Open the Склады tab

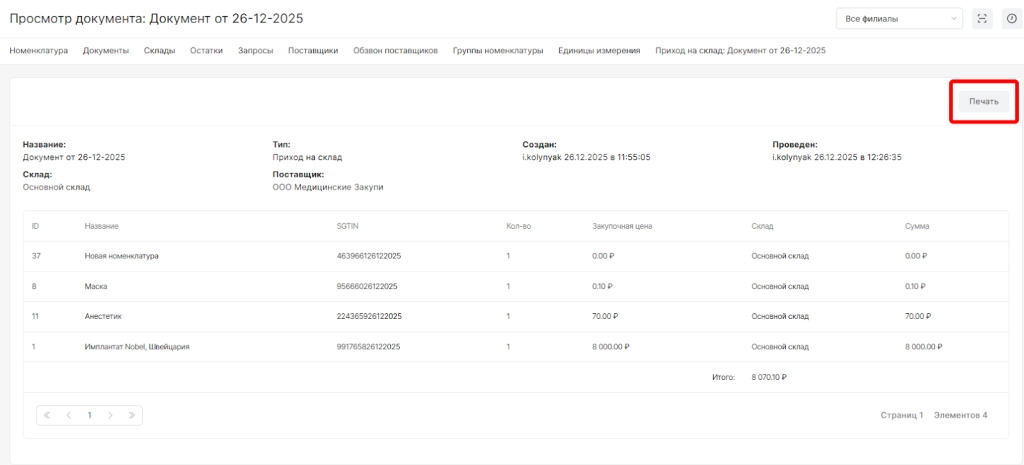[x=159, y=50]
